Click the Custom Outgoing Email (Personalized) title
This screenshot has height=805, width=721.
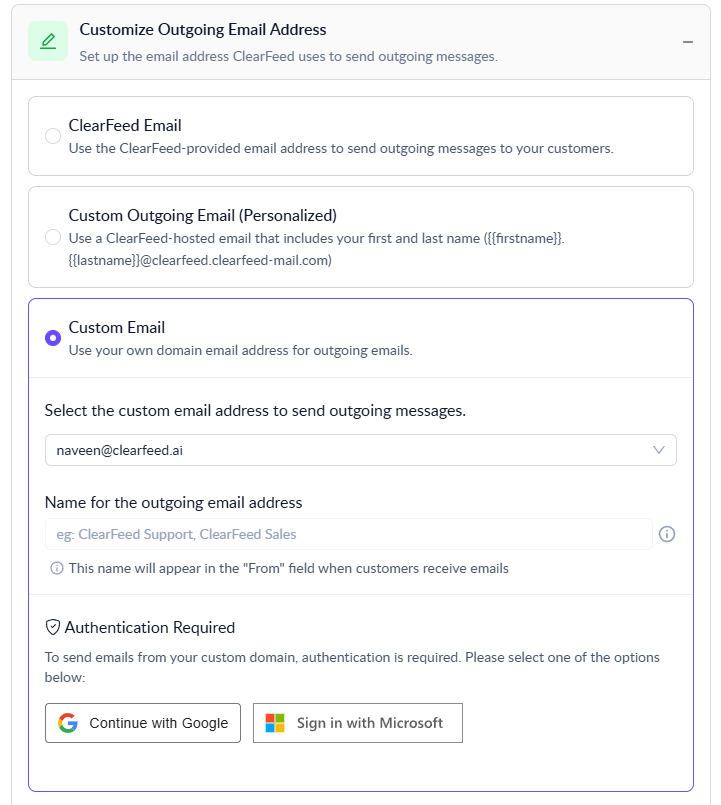tap(202, 215)
